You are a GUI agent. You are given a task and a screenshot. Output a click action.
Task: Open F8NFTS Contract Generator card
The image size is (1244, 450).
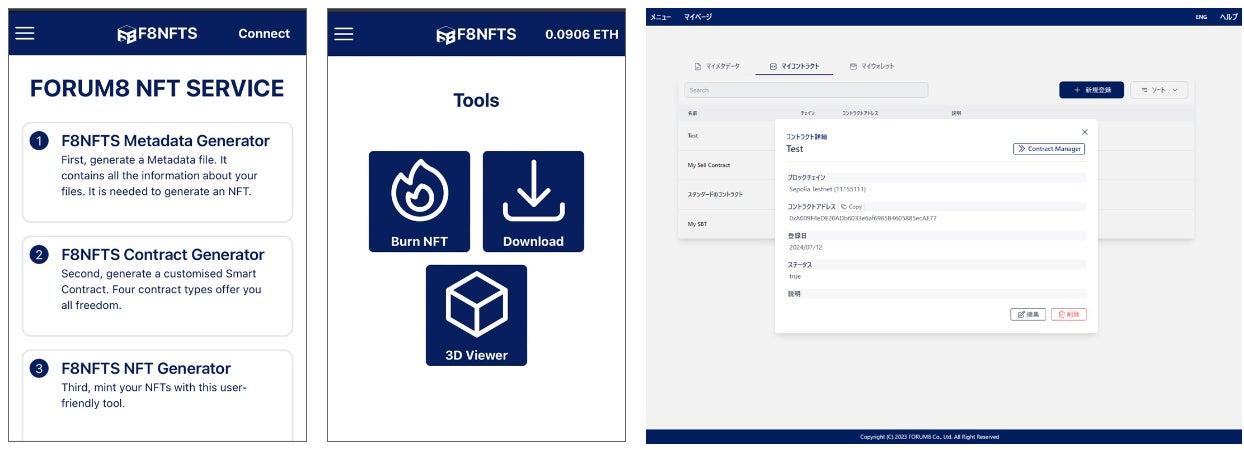click(x=157, y=286)
